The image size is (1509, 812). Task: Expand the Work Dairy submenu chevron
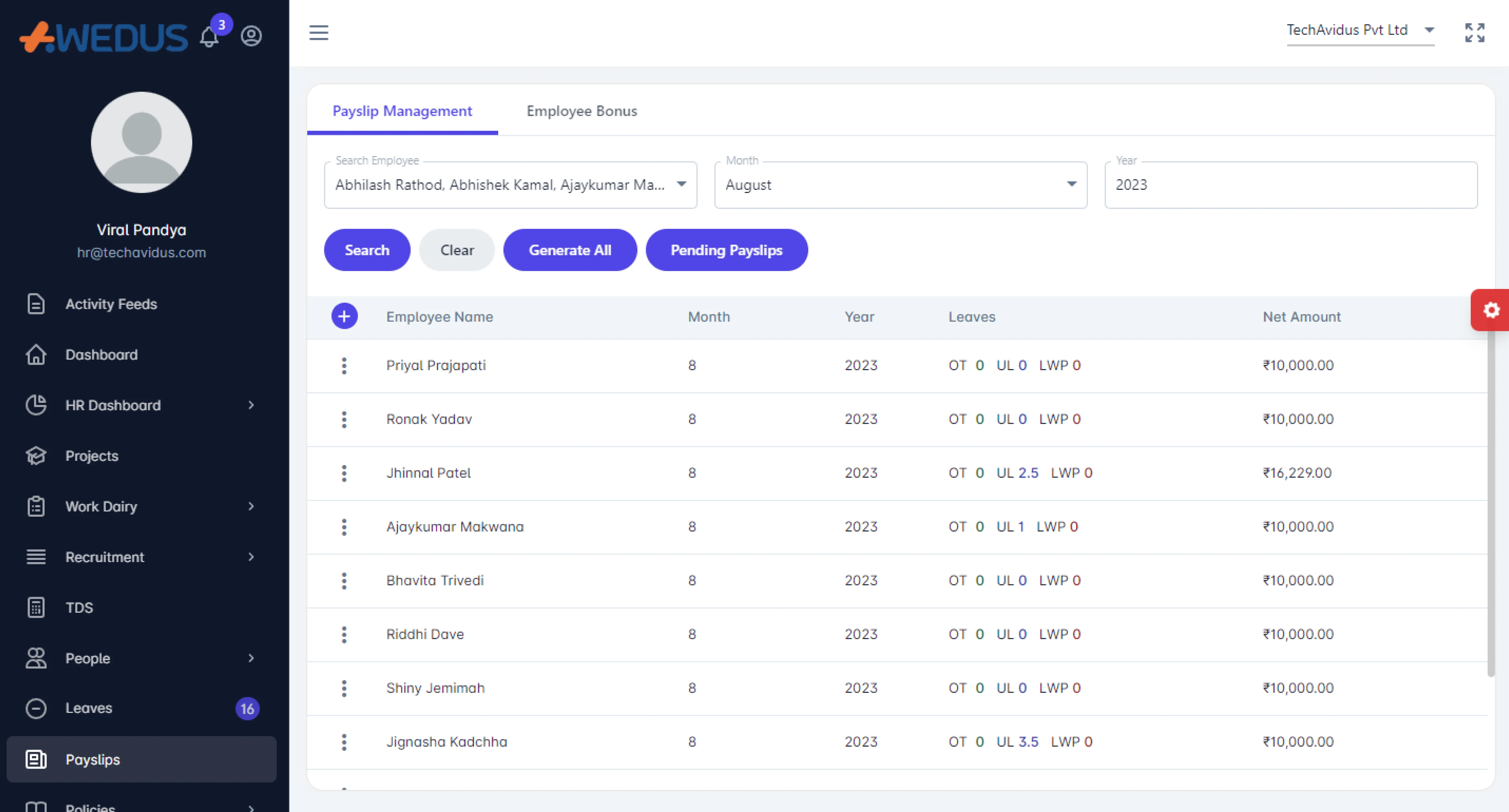click(251, 506)
